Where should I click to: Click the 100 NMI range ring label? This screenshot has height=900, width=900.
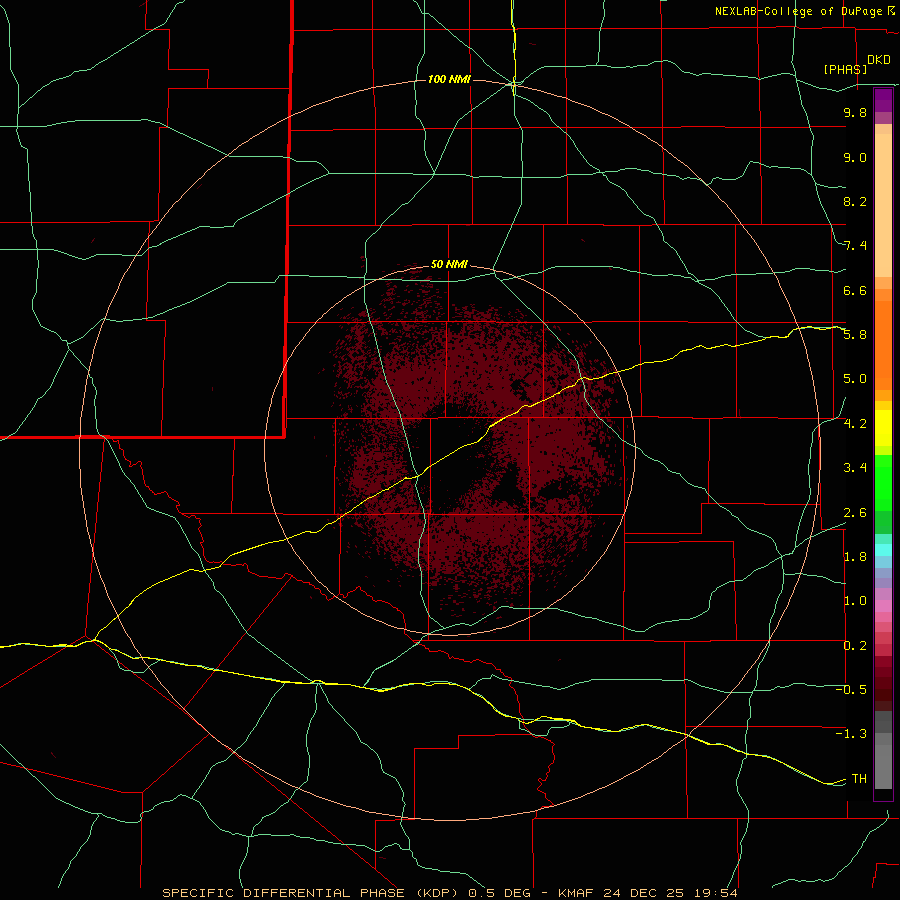(x=449, y=79)
